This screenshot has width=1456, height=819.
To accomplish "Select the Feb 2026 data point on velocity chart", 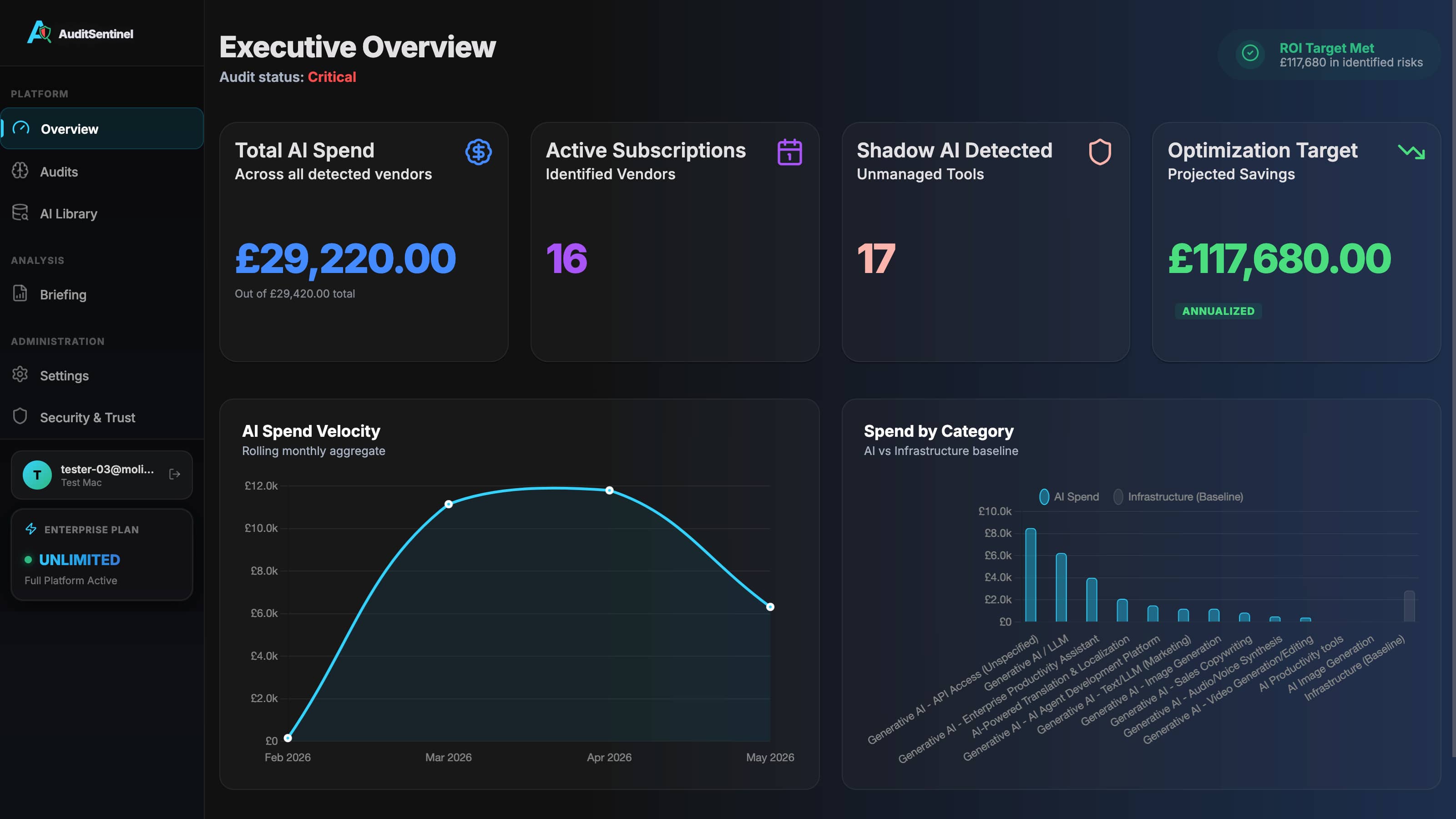I will coord(288,738).
